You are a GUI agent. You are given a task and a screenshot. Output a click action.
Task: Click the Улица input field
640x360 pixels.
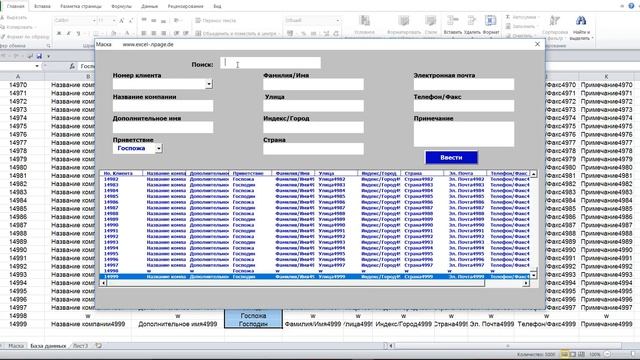313,106
